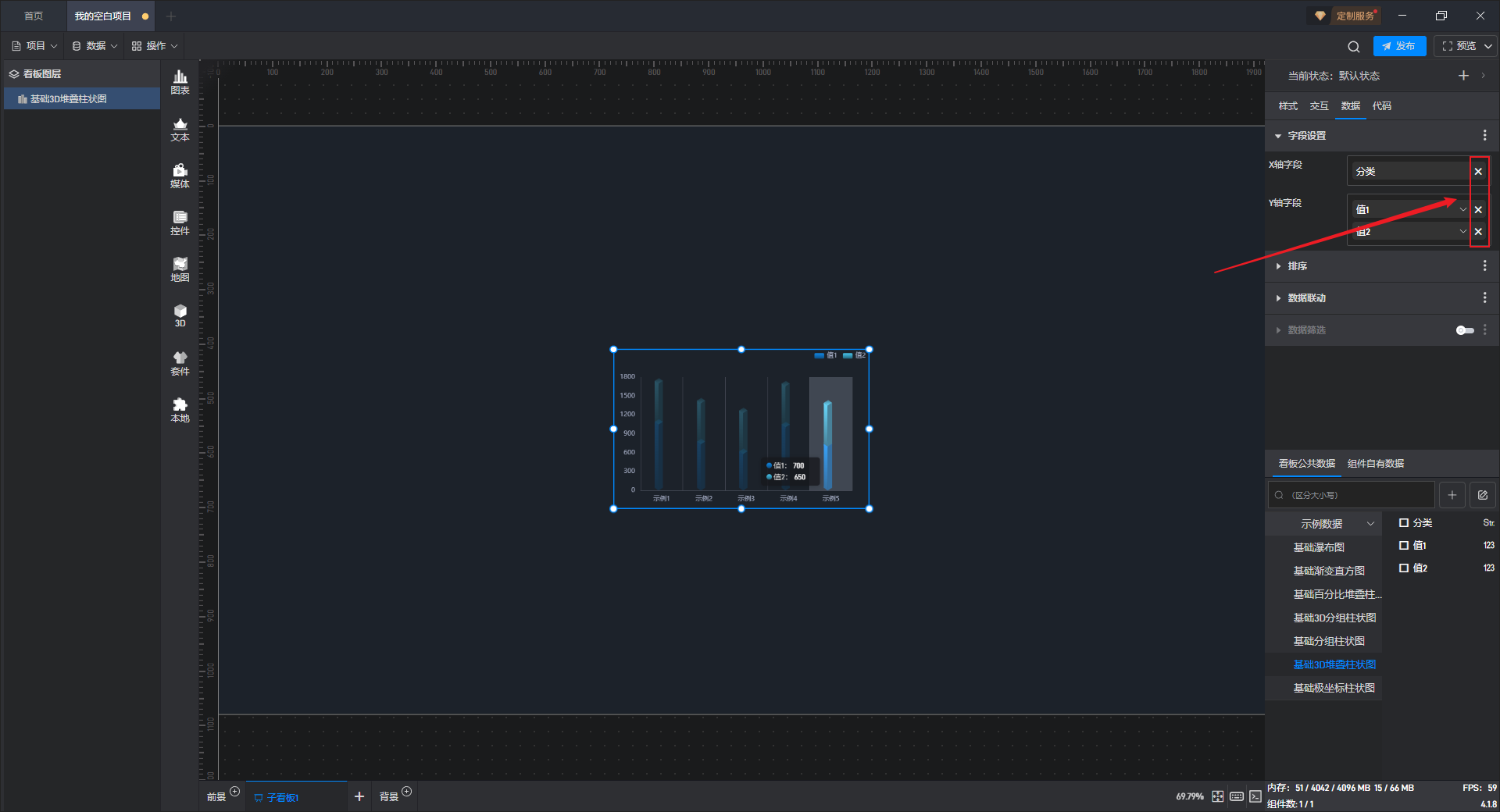Check the 值1 field checkbox
Screen dimensions: 1500x812
pos(1404,546)
